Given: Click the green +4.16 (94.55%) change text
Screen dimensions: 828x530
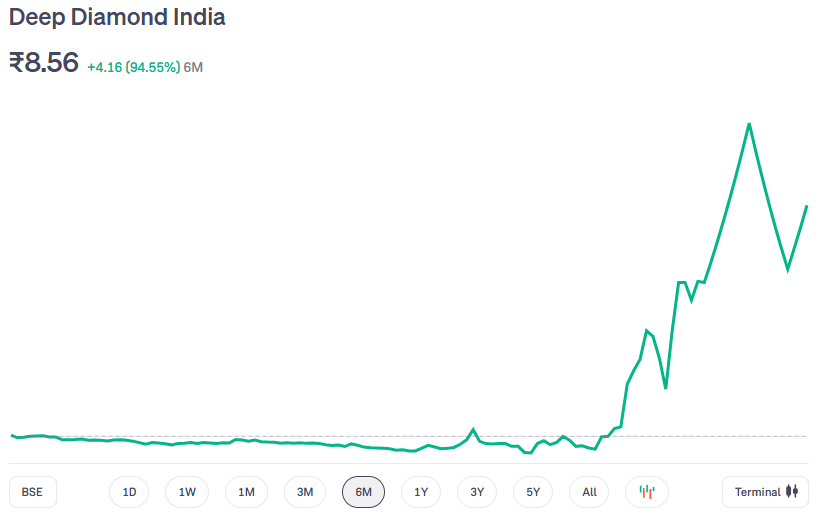Looking at the screenshot, I should [133, 67].
